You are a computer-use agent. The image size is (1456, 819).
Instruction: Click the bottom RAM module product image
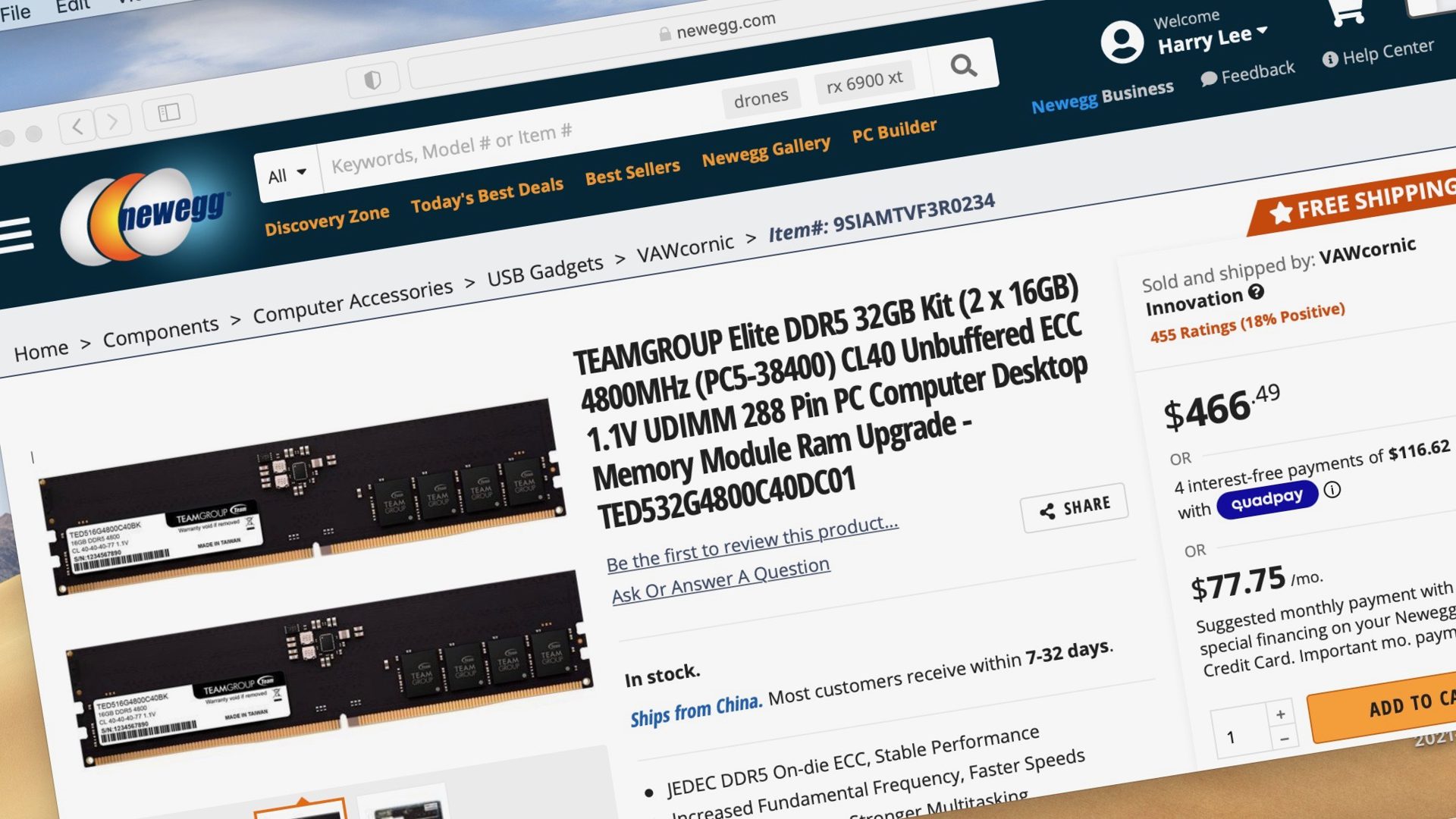(330, 669)
